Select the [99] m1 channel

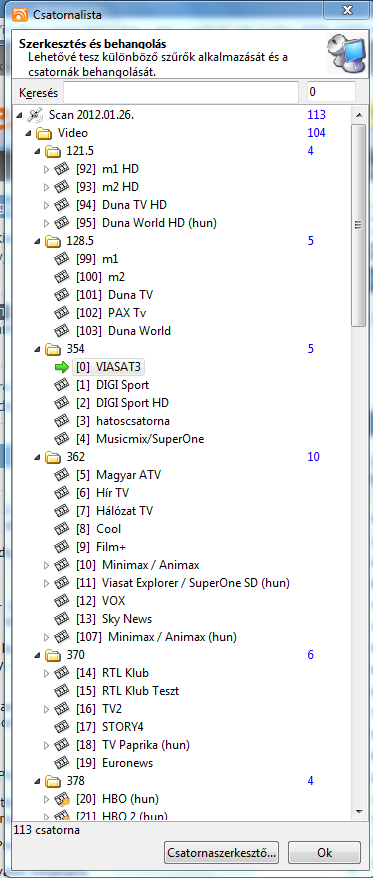pyautogui.click(x=97, y=259)
